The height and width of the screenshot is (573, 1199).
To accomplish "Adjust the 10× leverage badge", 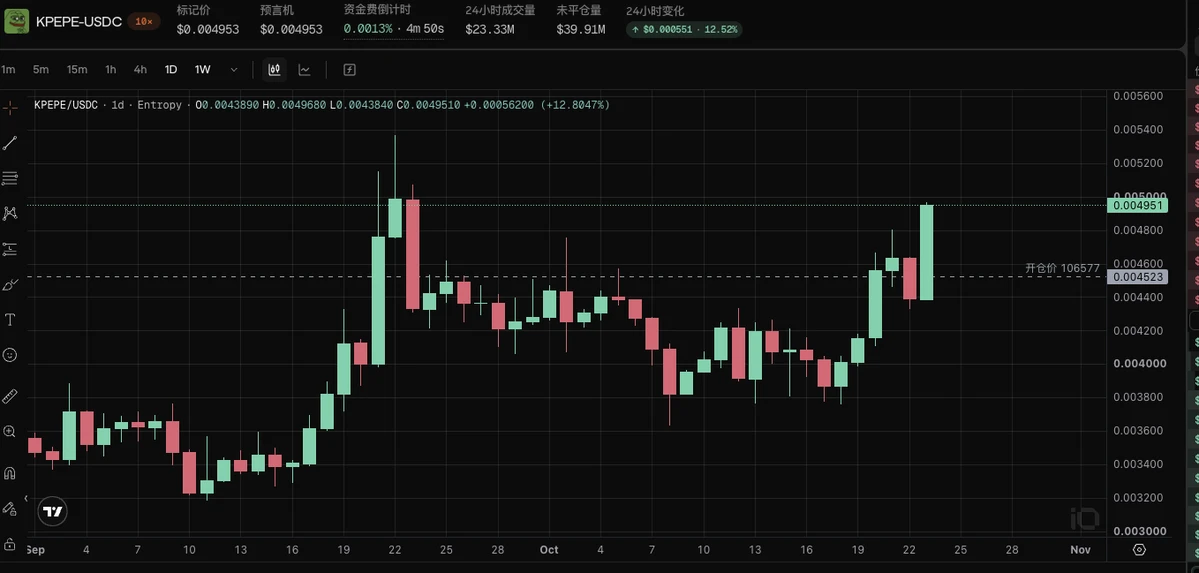I will click(x=144, y=21).
